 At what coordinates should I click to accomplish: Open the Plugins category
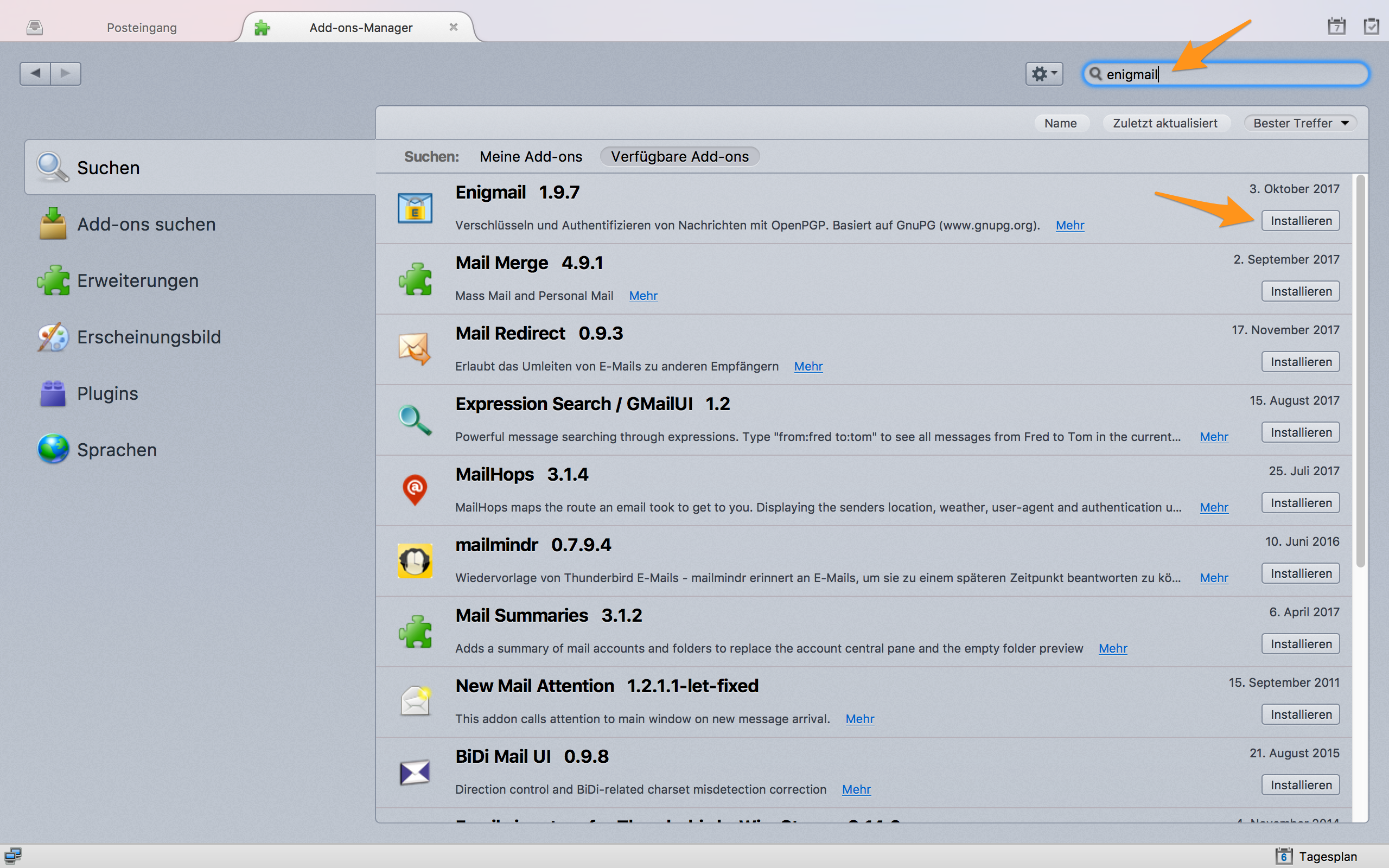pyautogui.click(x=200, y=393)
